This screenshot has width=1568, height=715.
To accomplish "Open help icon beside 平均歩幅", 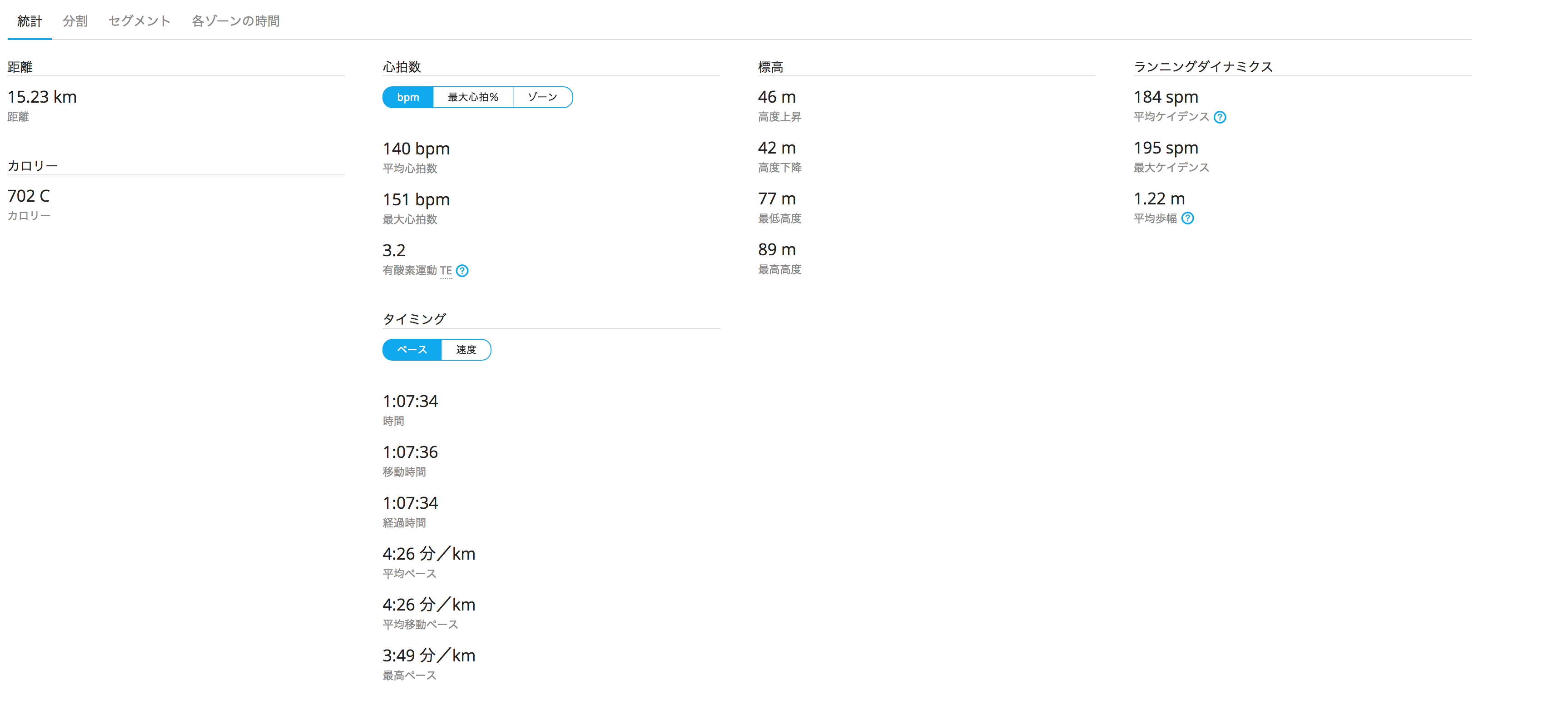I will (1187, 218).
